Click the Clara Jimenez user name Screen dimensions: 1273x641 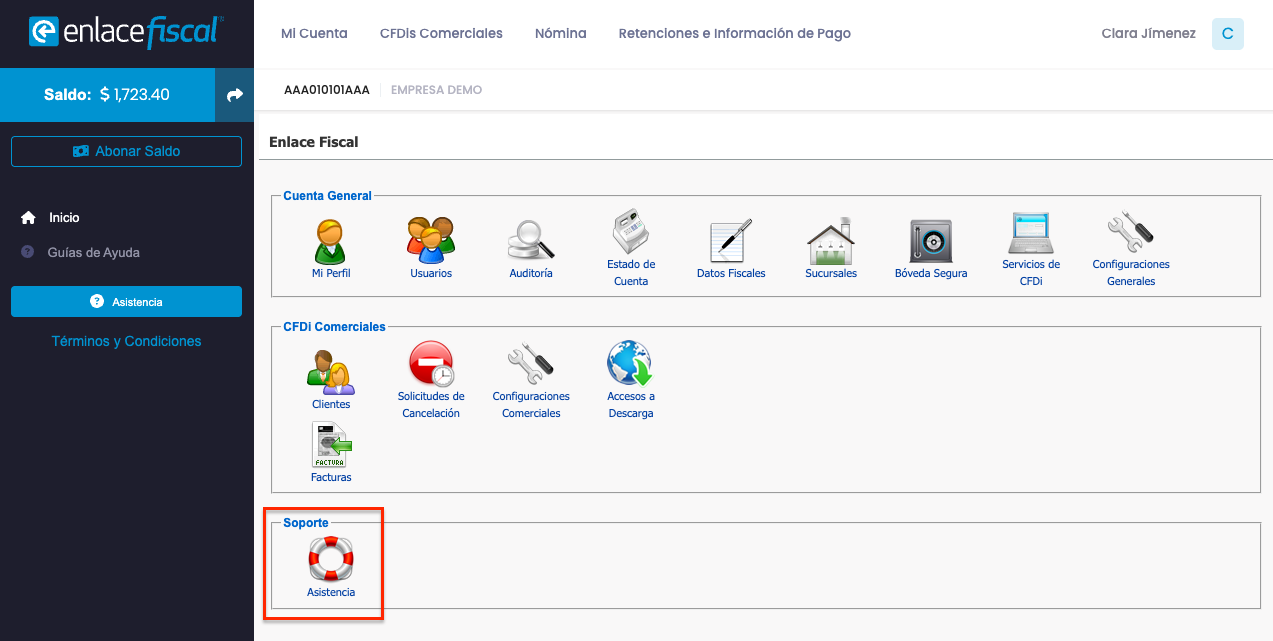[1148, 33]
